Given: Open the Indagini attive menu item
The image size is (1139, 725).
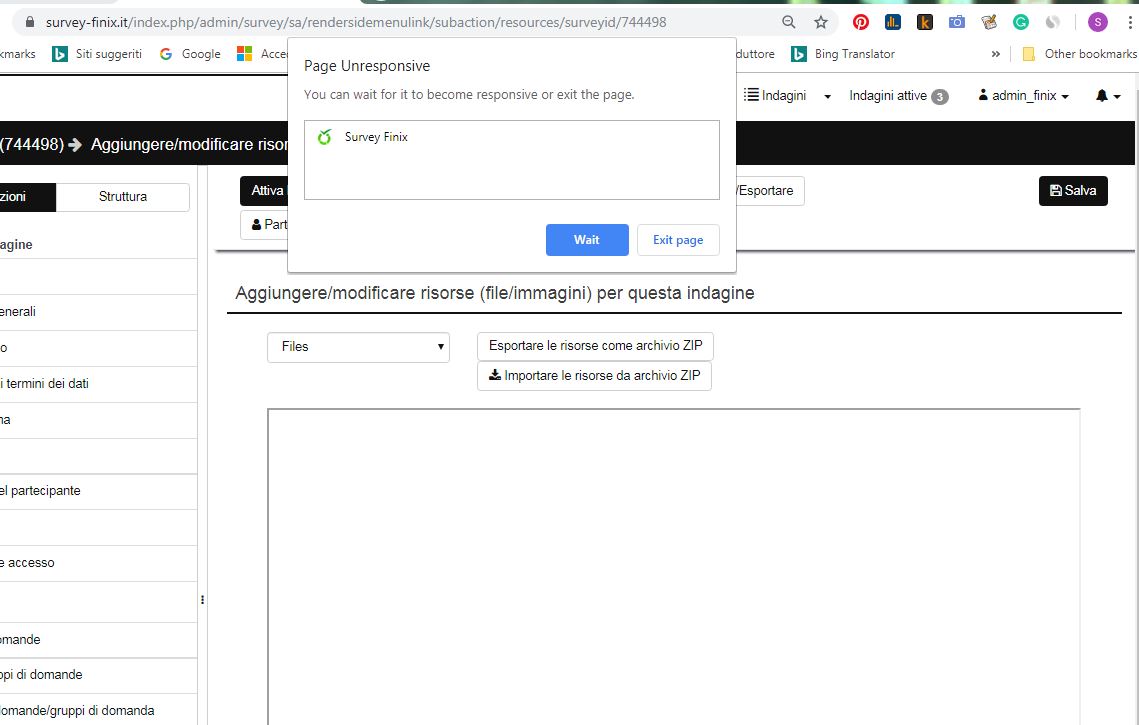Looking at the screenshot, I should pyautogui.click(x=898, y=96).
